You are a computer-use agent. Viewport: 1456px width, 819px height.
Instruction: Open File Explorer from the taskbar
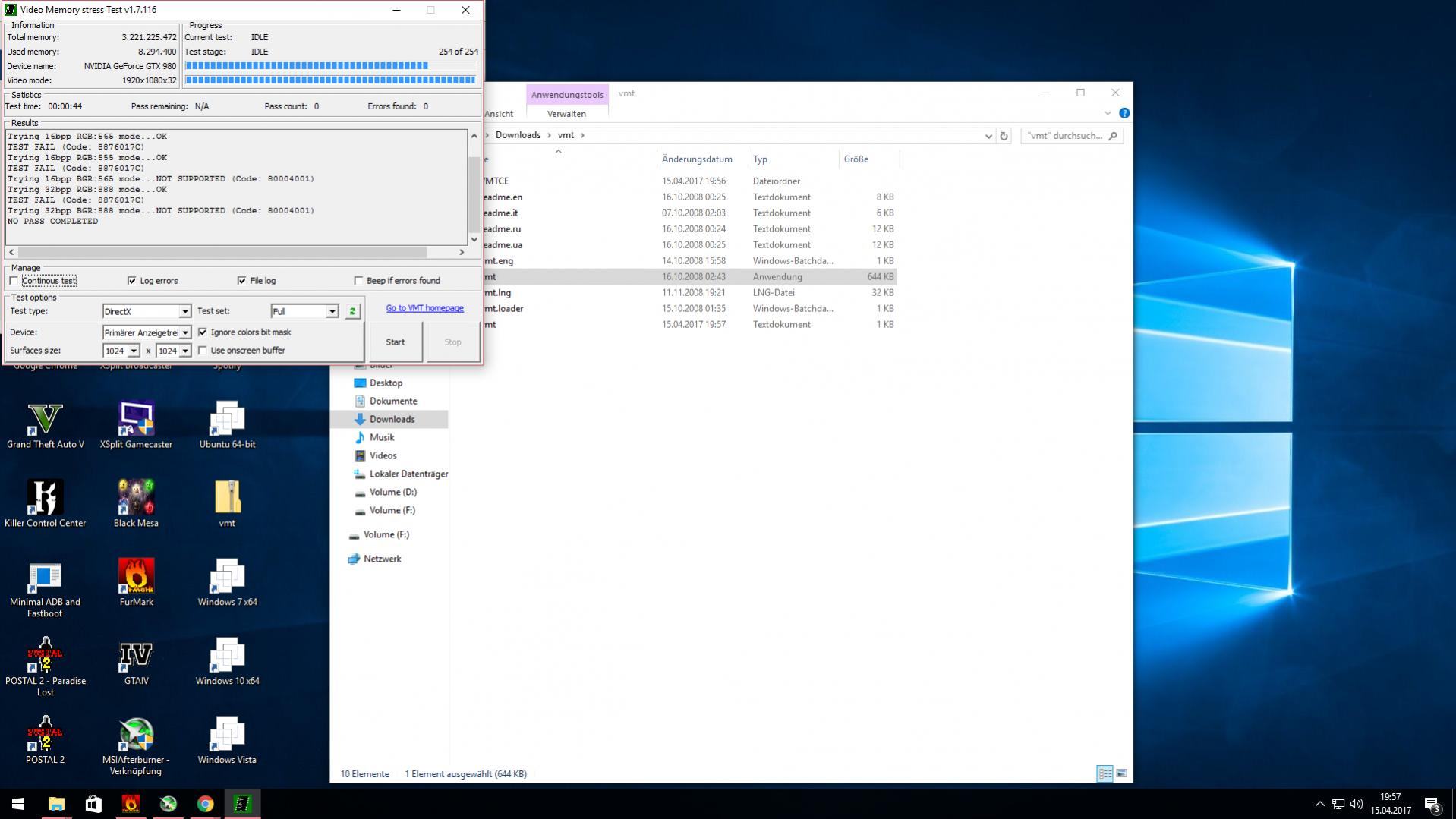pyautogui.click(x=56, y=804)
